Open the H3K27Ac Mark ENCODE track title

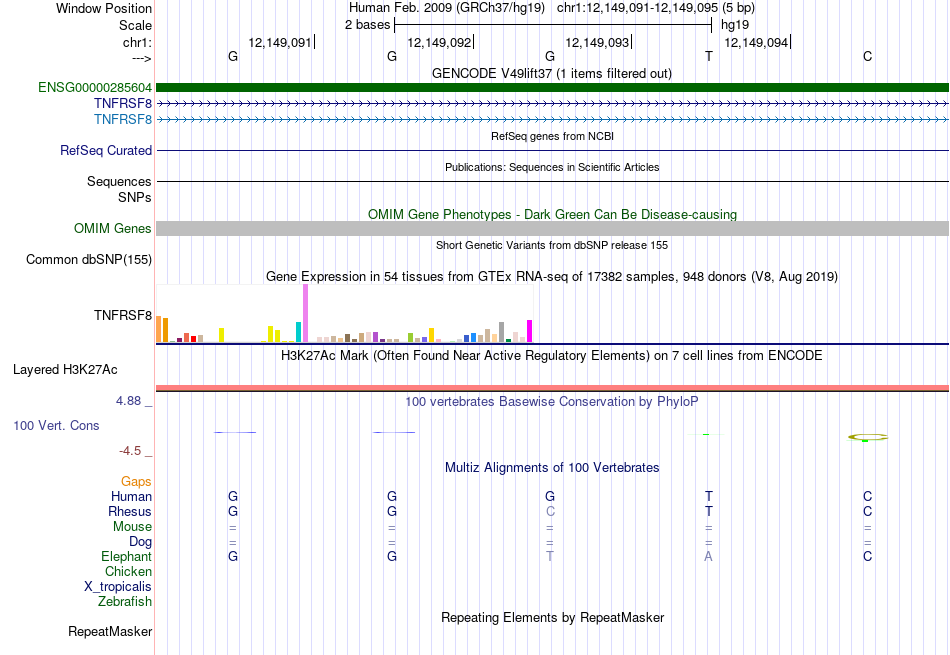pos(551,355)
